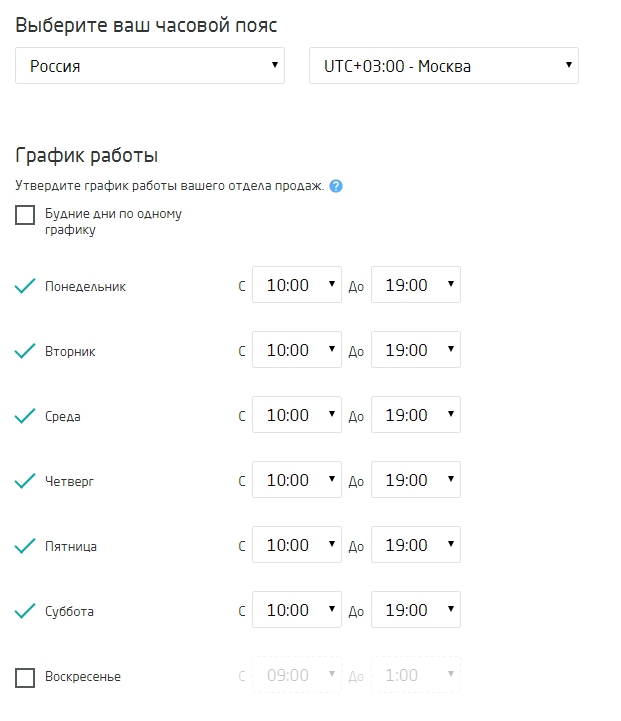Screen dimensions: 621x721
Task: Open the Россия country dropdown
Action: 150,65
